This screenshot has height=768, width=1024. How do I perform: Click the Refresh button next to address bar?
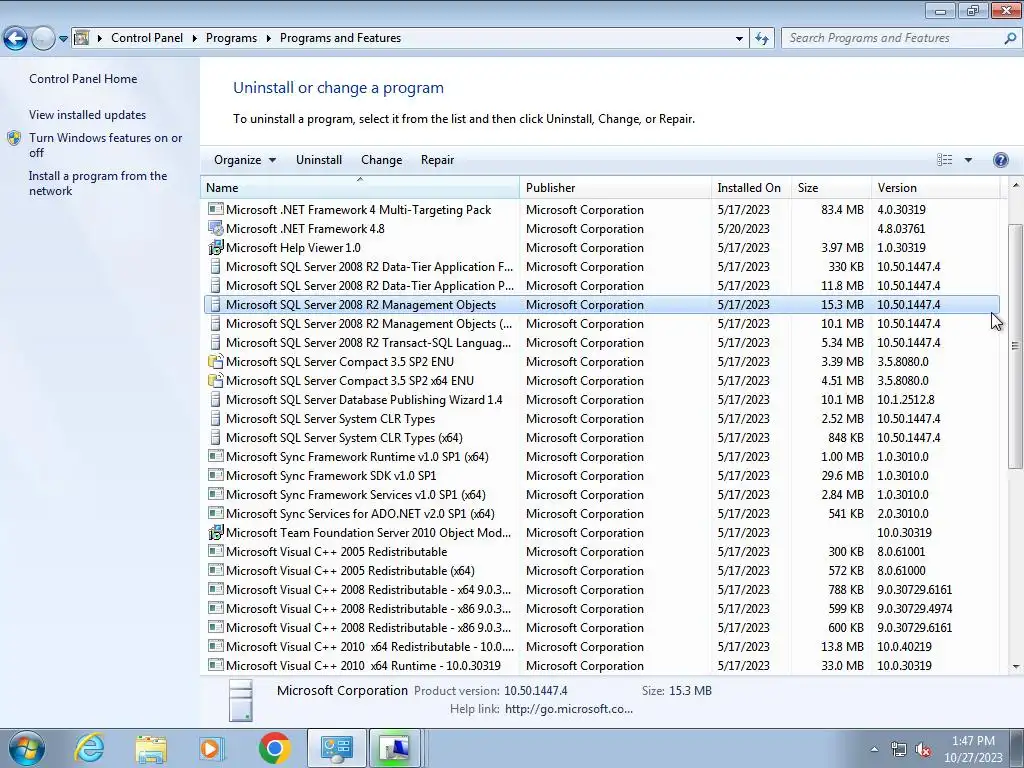(761, 39)
